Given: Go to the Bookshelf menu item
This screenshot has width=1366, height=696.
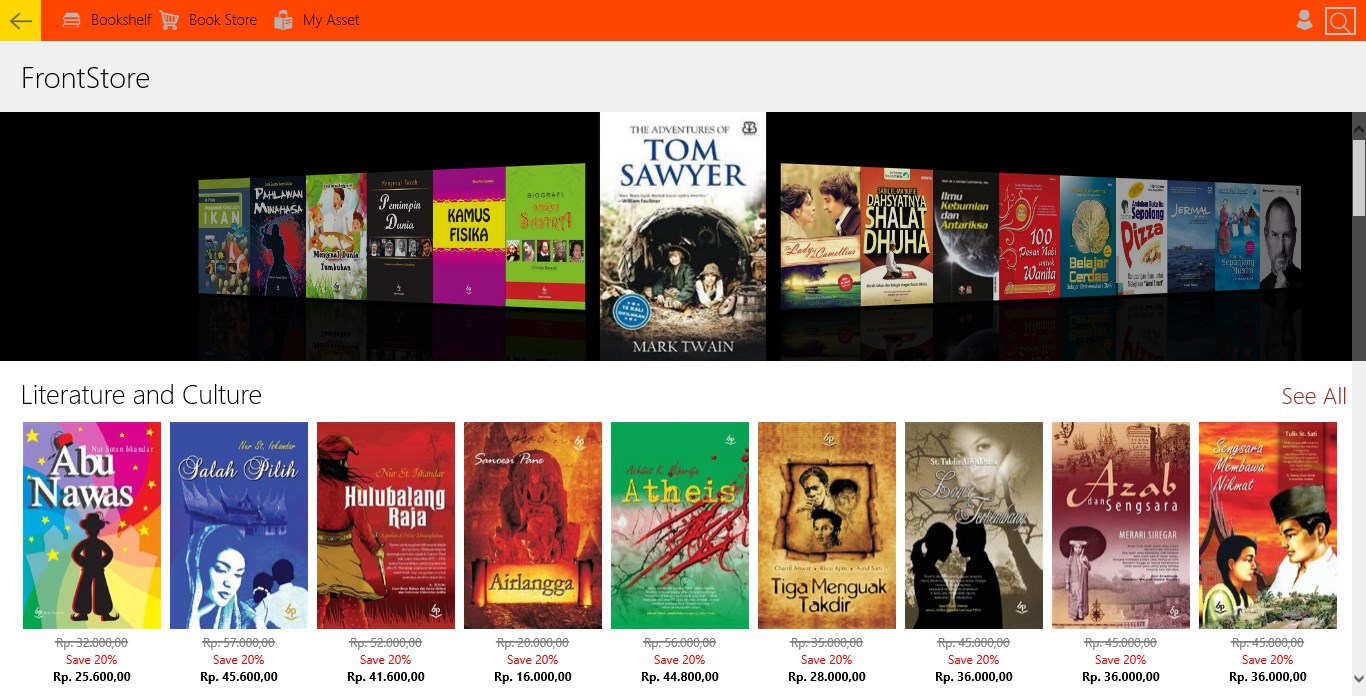Looking at the screenshot, I should tap(121, 20).
